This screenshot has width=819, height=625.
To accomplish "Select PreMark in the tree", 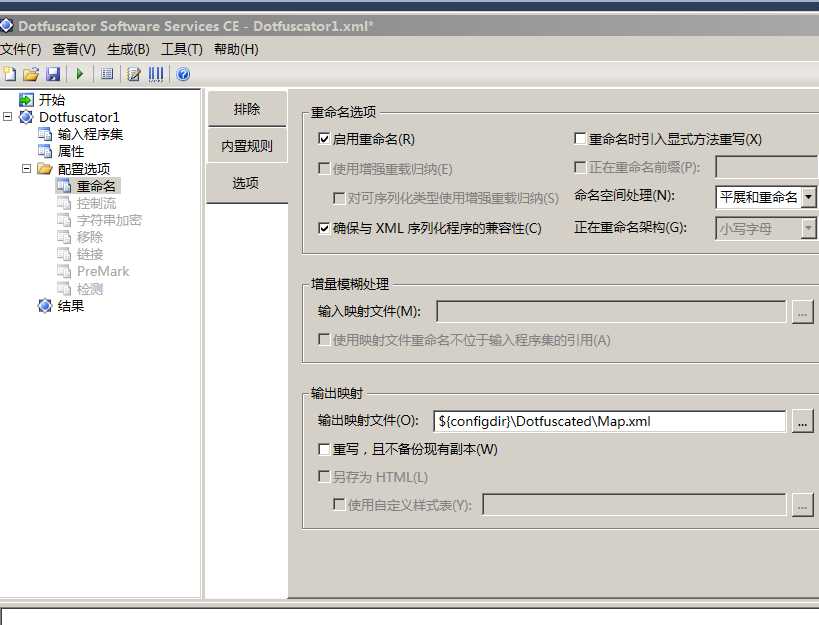I will coord(103,272).
